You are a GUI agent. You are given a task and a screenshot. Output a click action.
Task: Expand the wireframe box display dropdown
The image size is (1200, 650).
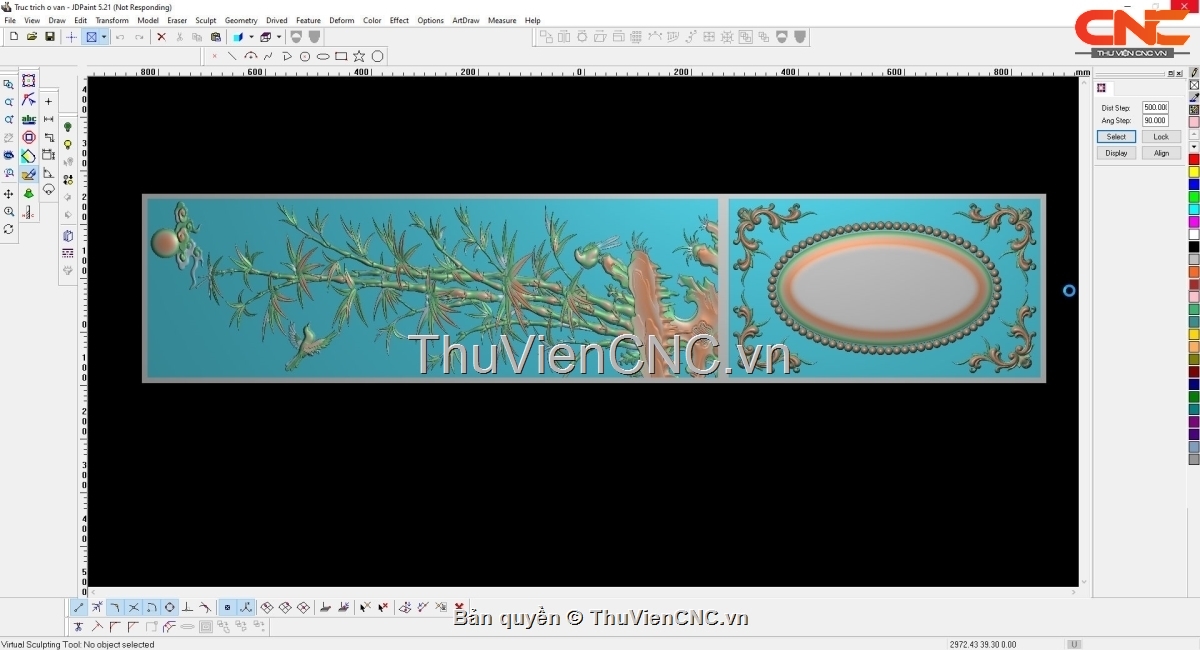pyautogui.click(x=278, y=37)
